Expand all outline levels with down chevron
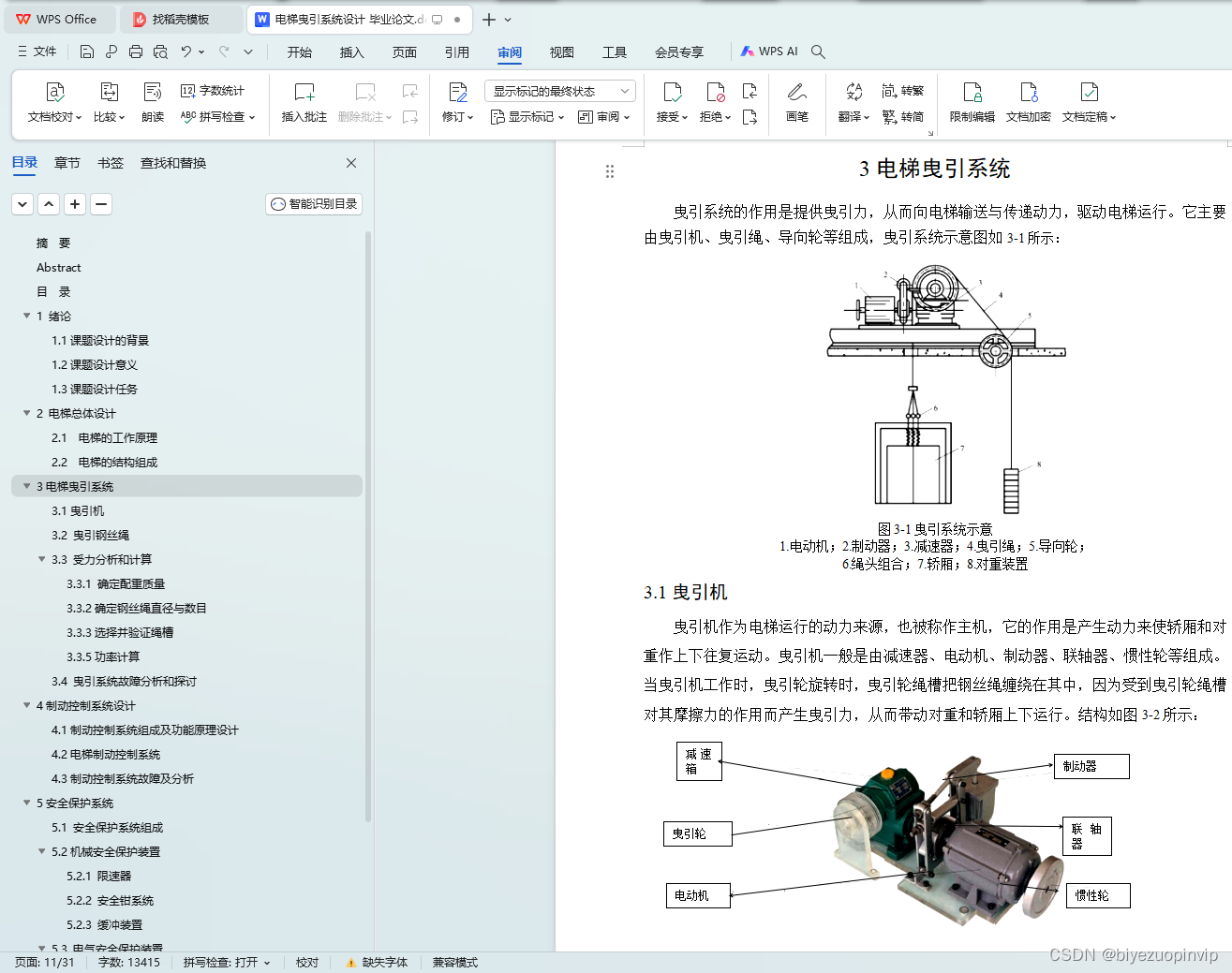Image resolution: width=1232 pixels, height=973 pixels. point(22,204)
